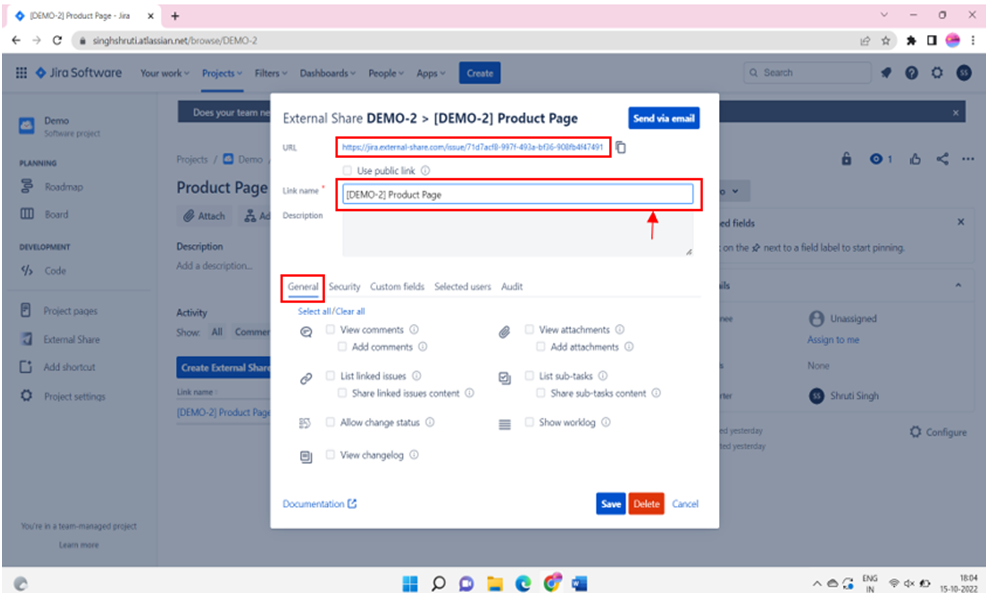Click the Select all link
Image resolution: width=988 pixels, height=595 pixels.
click(x=314, y=311)
